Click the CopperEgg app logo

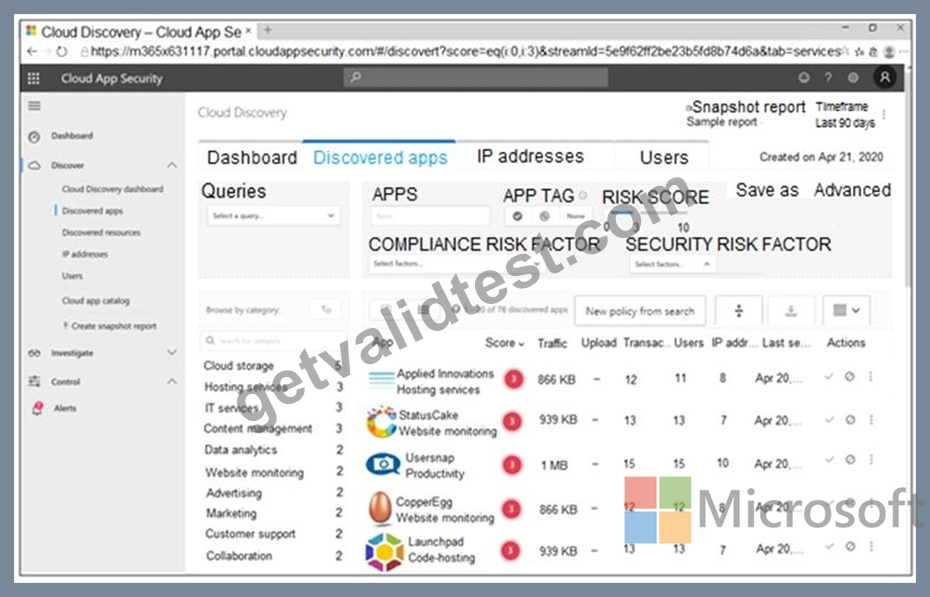click(x=380, y=507)
